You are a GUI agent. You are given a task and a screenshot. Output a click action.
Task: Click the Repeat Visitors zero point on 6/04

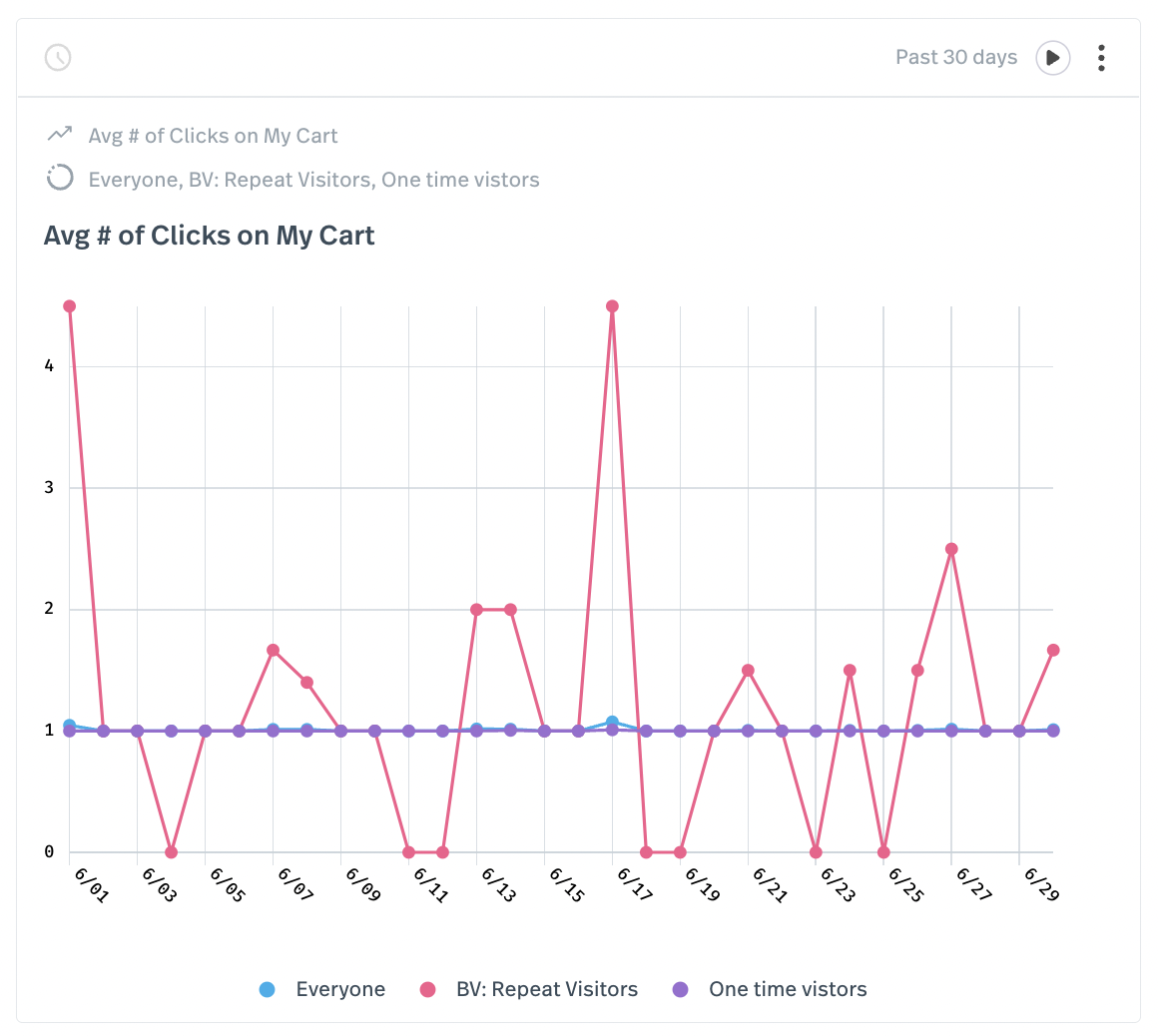[171, 852]
